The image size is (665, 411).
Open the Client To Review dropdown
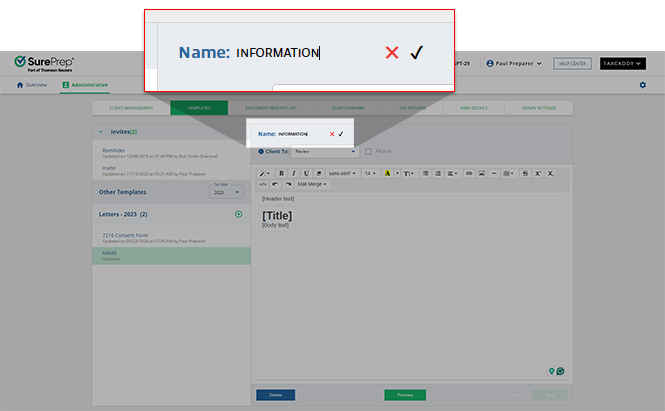pos(325,151)
